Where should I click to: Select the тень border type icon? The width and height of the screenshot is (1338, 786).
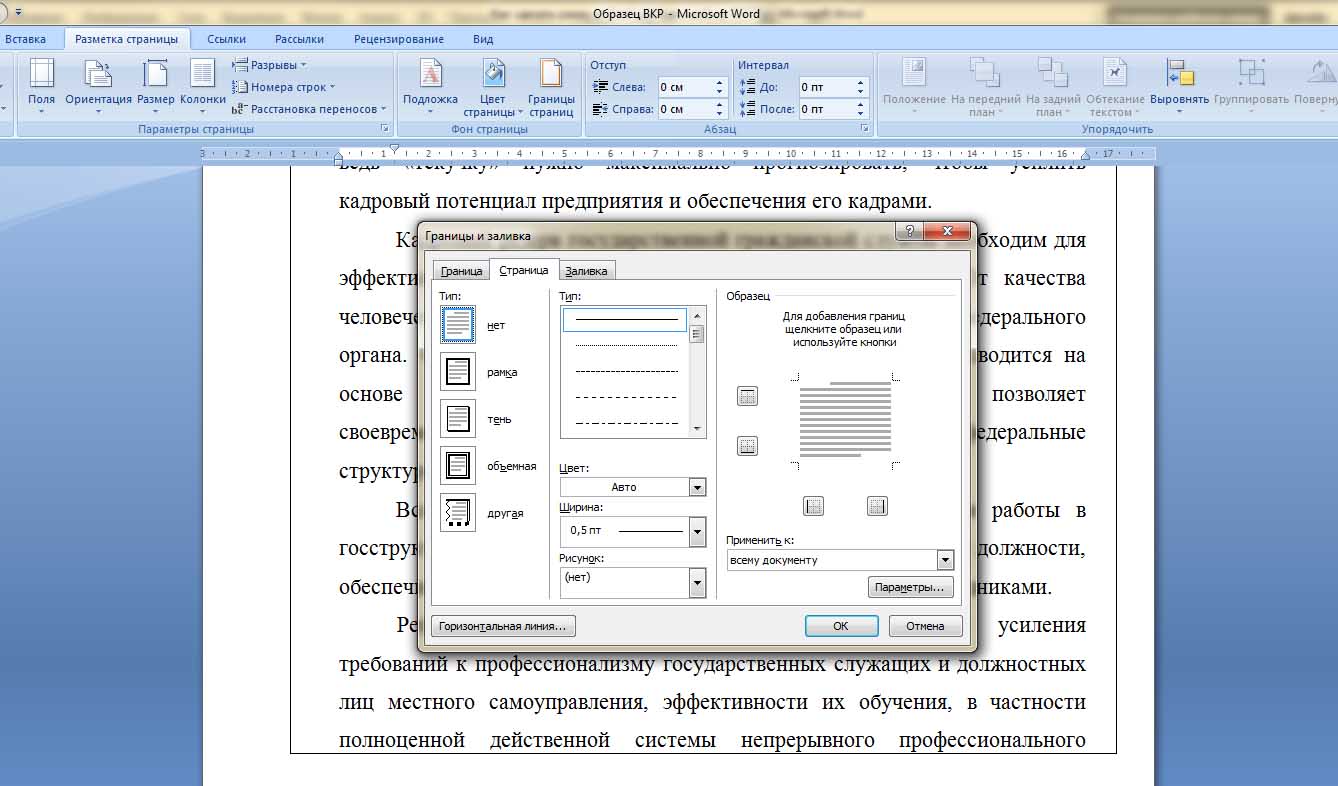click(x=458, y=419)
